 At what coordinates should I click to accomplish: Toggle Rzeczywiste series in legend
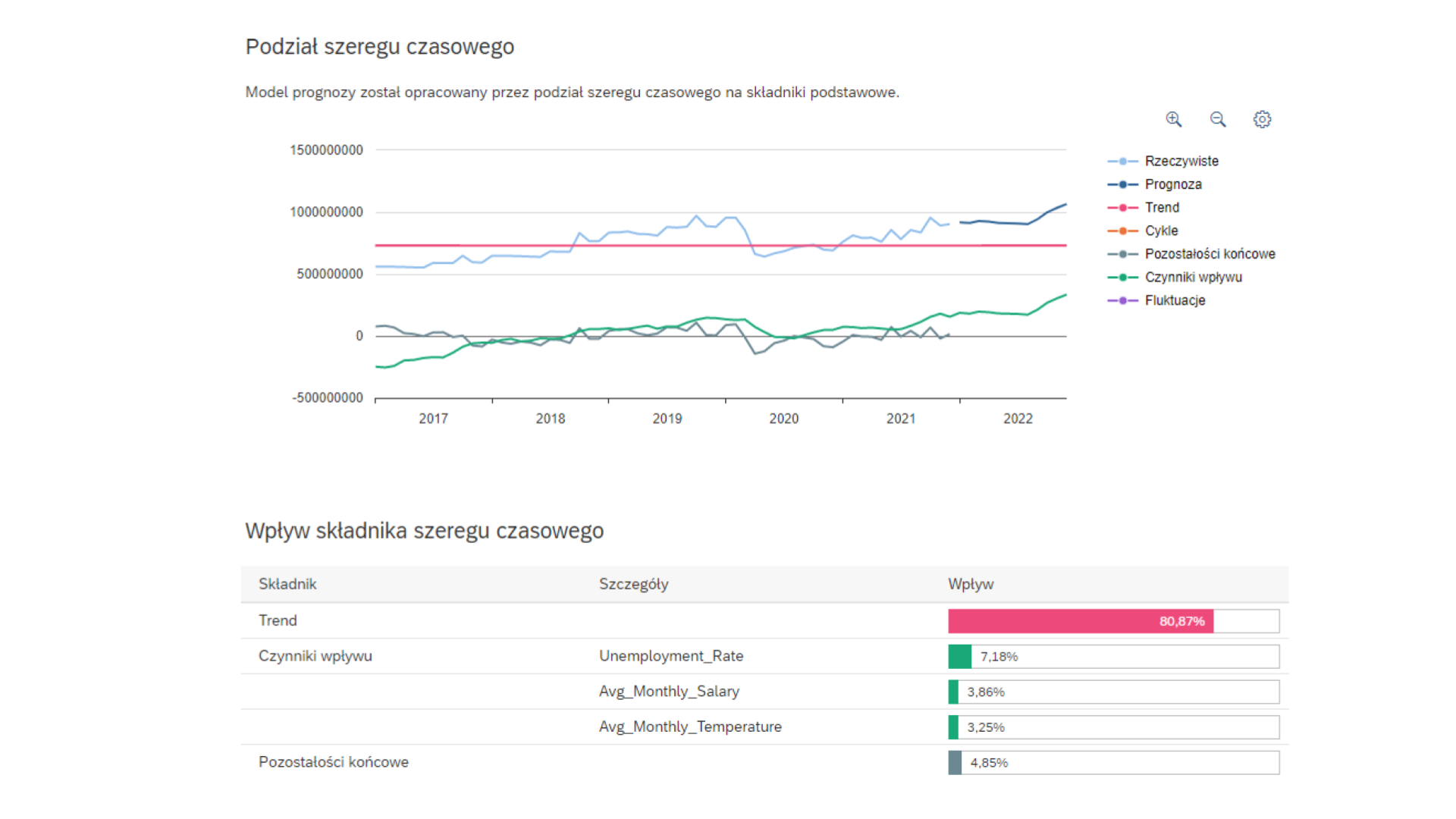coord(1181,161)
